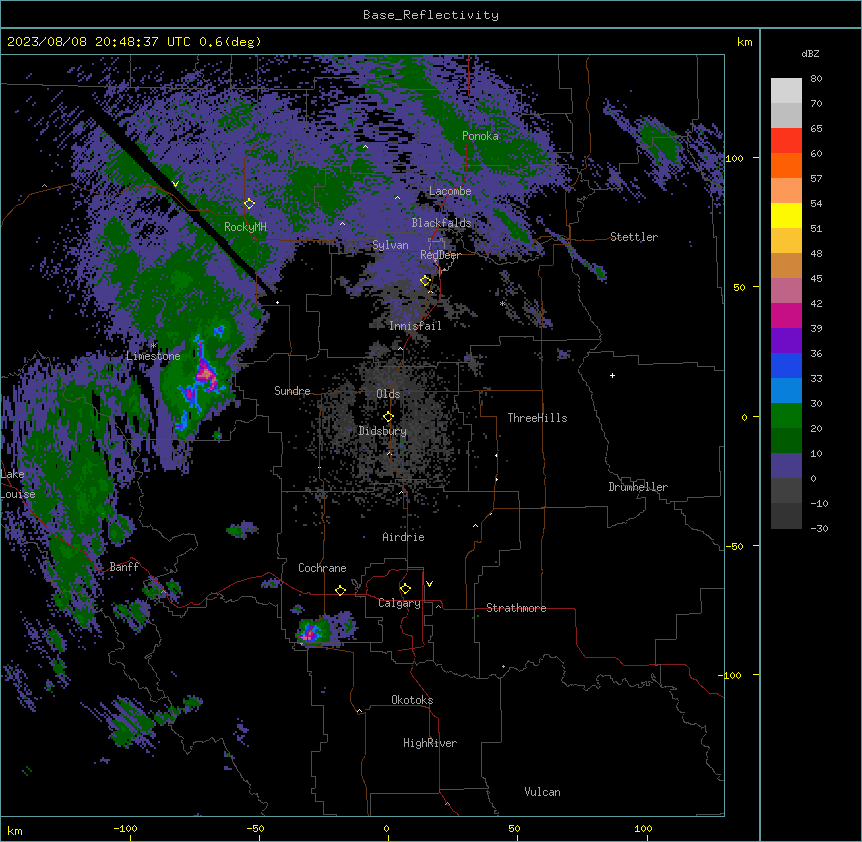Click the Calgary map label
862x842 pixels.
pyautogui.click(x=399, y=603)
